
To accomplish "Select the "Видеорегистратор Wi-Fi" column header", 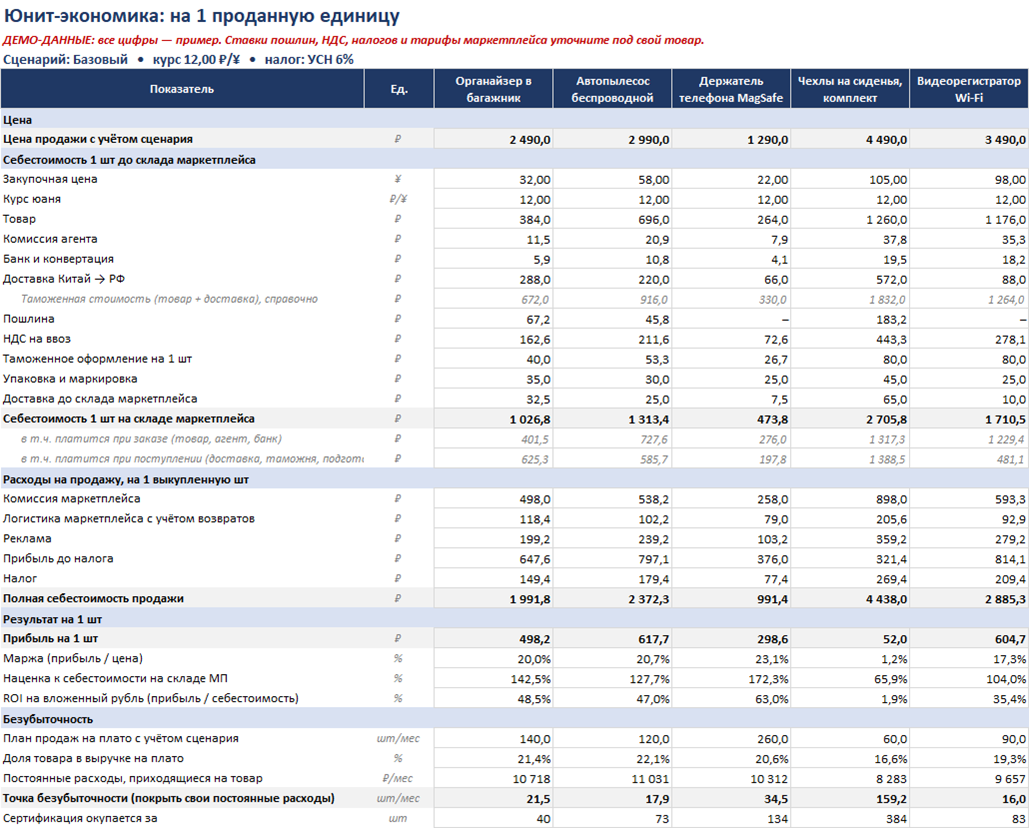I will [969, 89].
